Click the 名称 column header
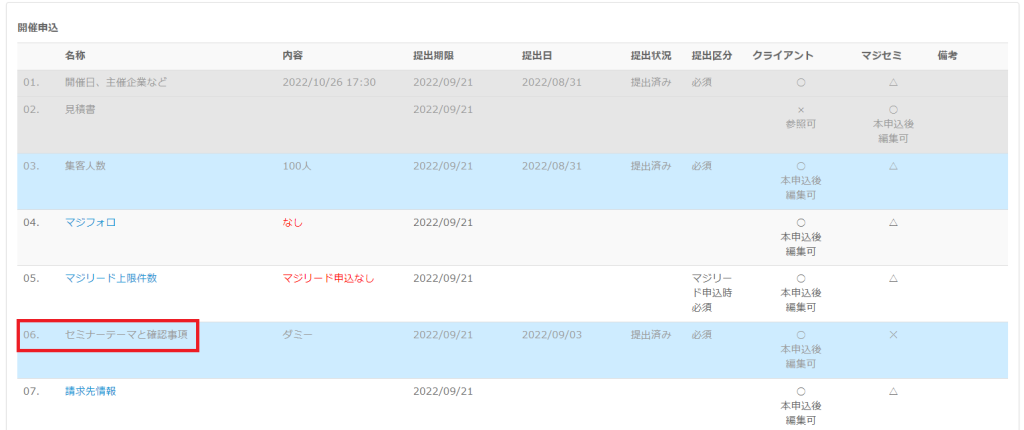The width and height of the screenshot is (1024, 430). [x=75, y=55]
